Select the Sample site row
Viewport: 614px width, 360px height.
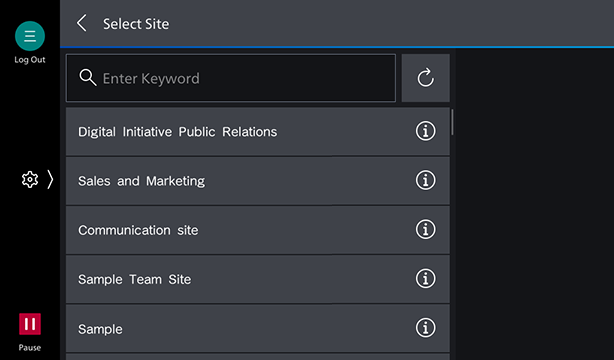(258, 328)
